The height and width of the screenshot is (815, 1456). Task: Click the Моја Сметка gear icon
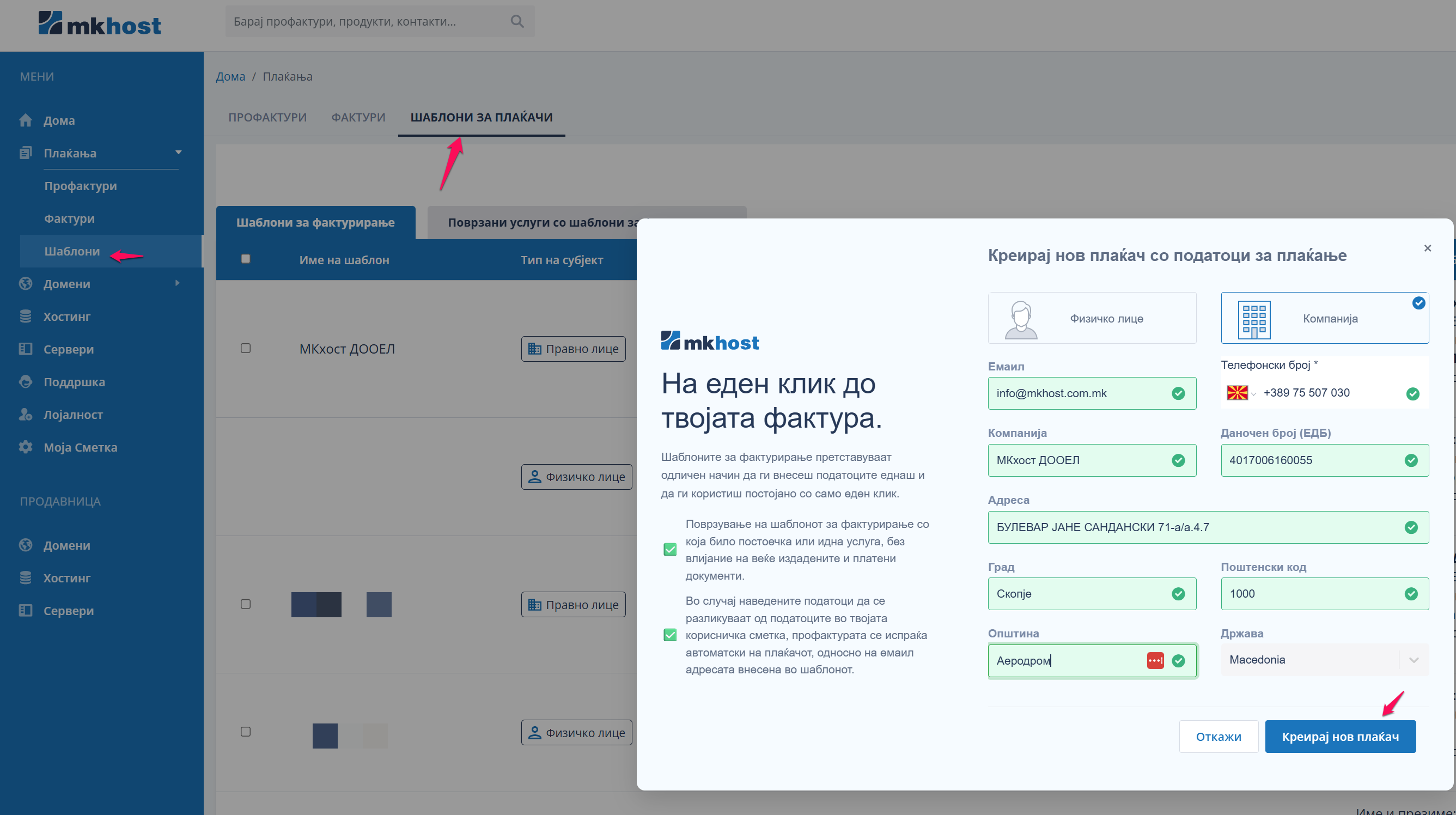26,447
